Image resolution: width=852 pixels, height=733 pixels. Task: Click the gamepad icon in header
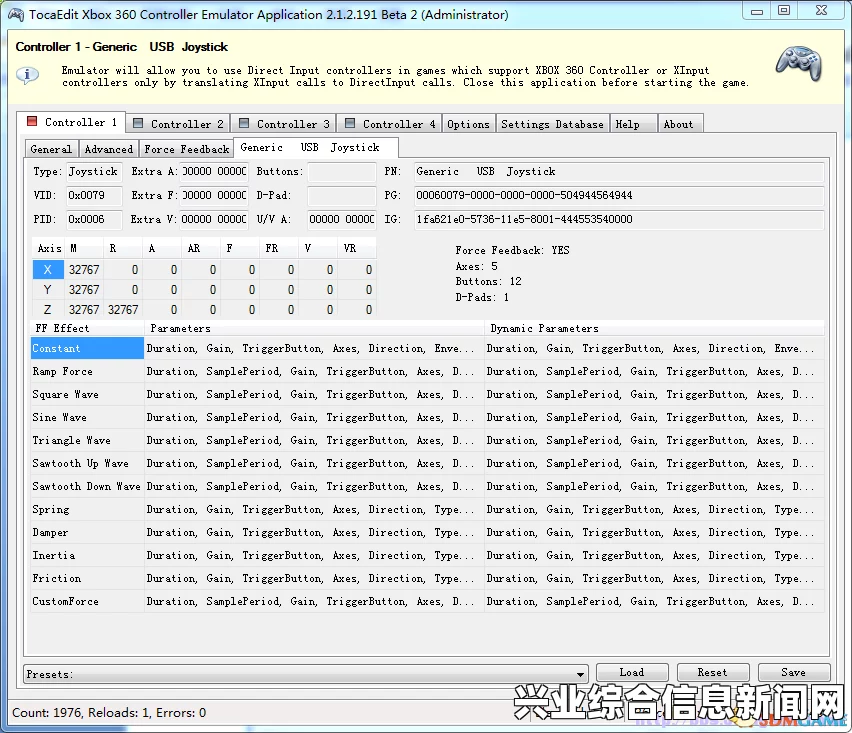point(798,64)
